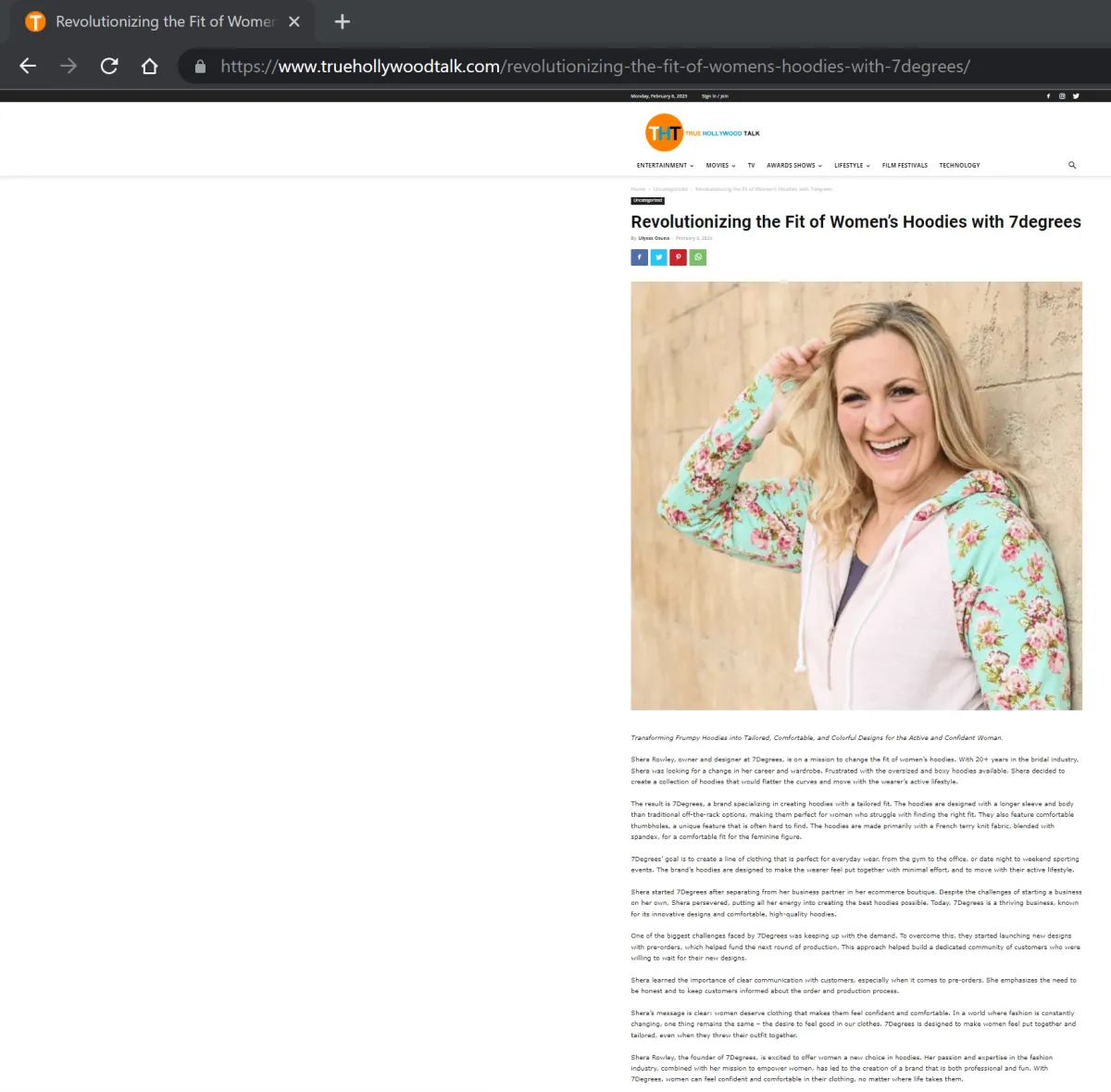Expand the Movies menu dropdown
1111x1092 pixels.
pyautogui.click(x=720, y=166)
